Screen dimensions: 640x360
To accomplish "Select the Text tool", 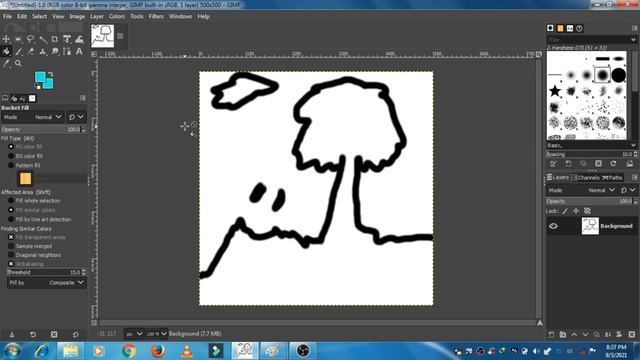I will tap(79, 51).
